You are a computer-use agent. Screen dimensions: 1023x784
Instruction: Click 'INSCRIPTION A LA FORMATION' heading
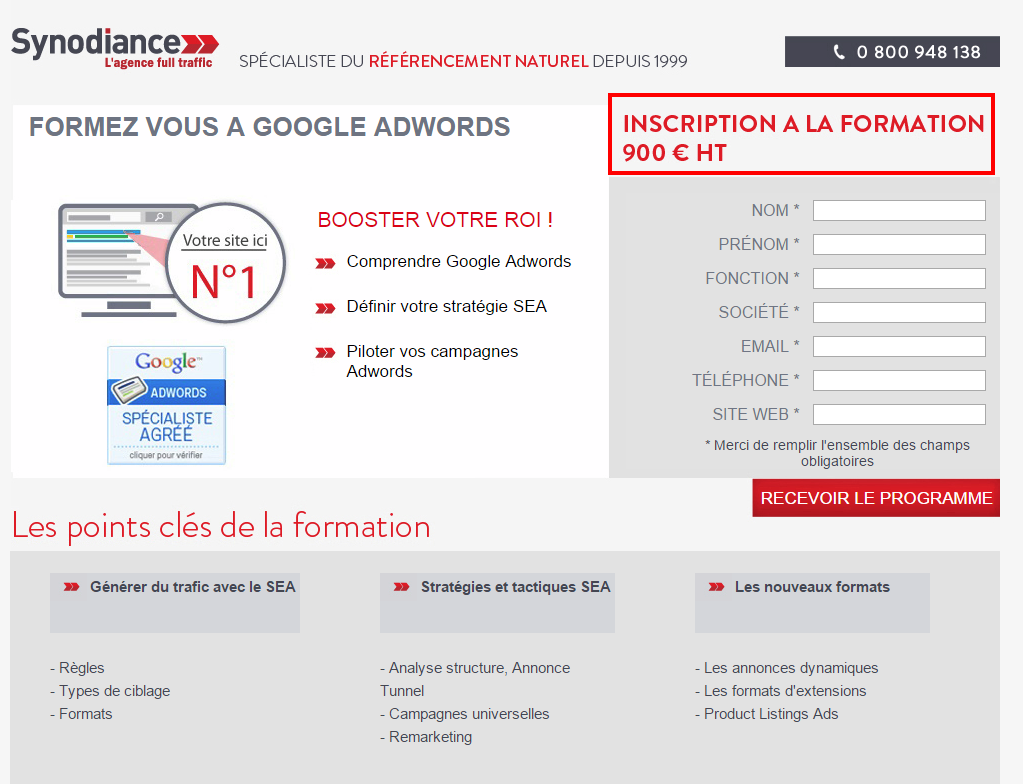pyautogui.click(x=803, y=123)
